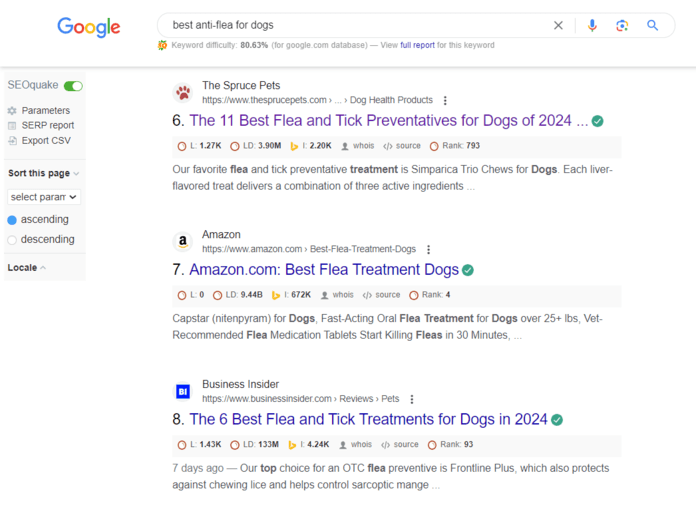Click the SERP report table icon
The width and height of the screenshot is (696, 517).
[x=12, y=126]
